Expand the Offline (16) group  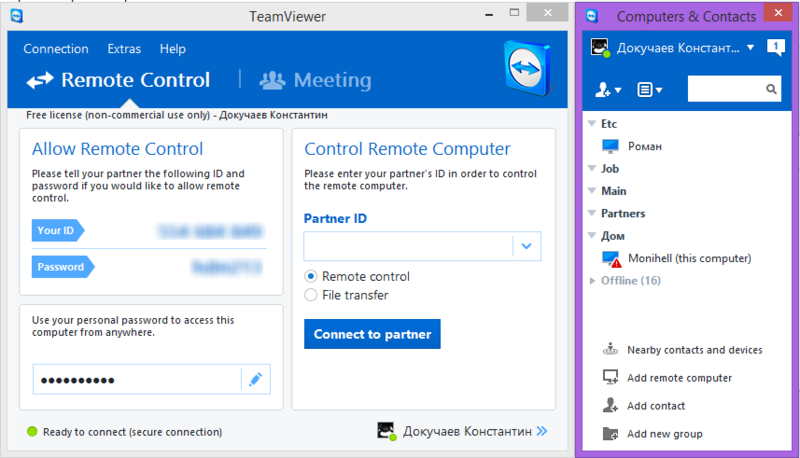(x=592, y=281)
